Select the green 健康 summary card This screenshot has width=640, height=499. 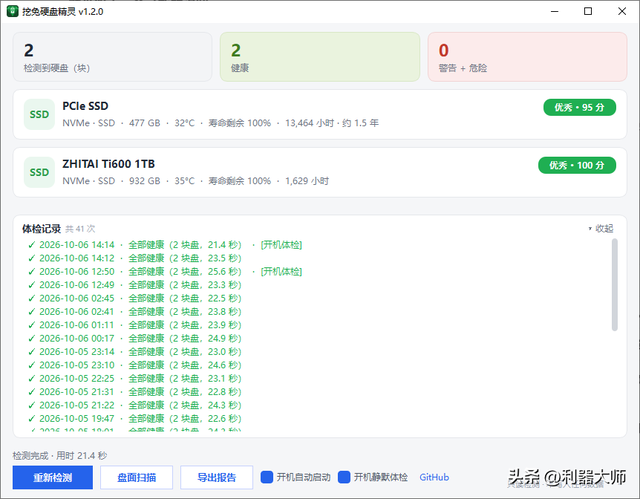tap(320, 57)
